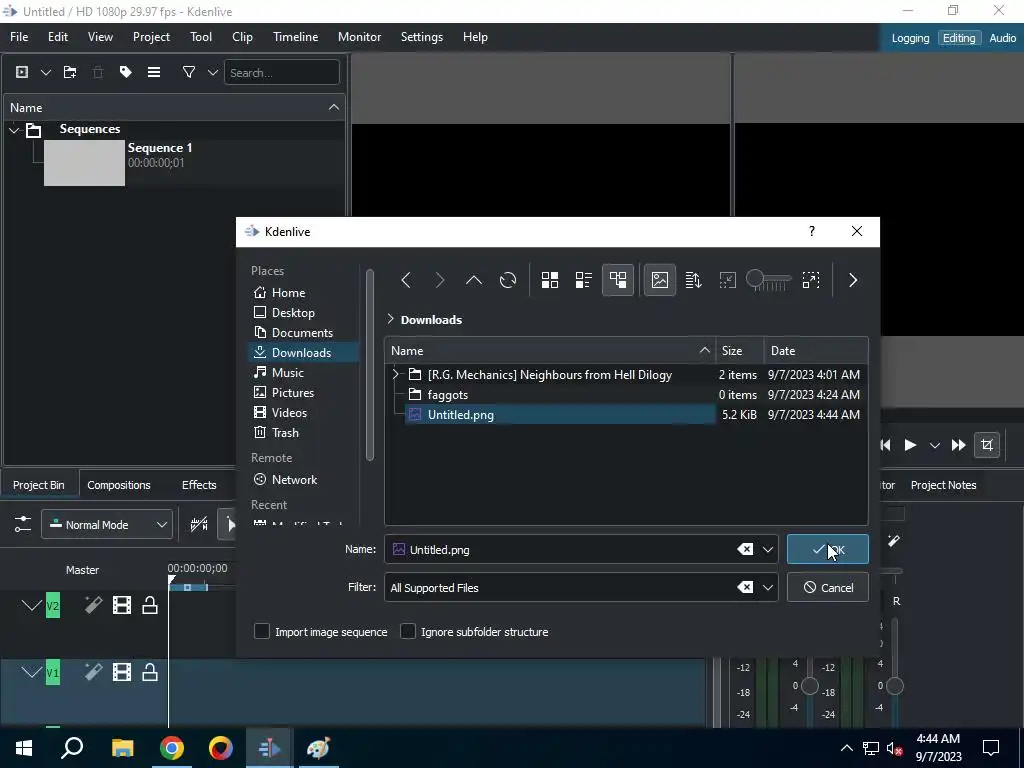Viewport: 1024px width, 768px height.
Task: Select the Sequence 1 thumbnail
Action: click(x=84, y=163)
